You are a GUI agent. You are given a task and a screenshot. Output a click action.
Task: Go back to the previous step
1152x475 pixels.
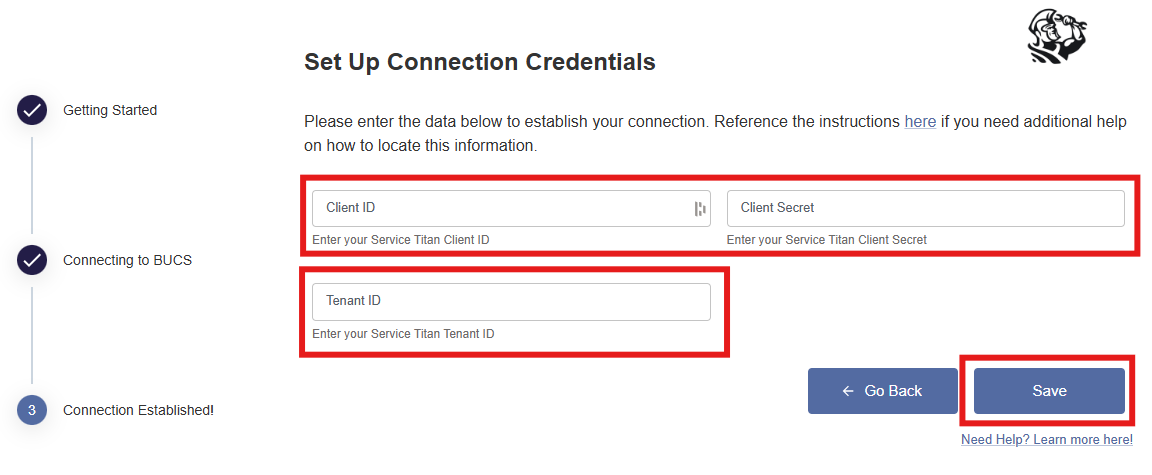click(883, 391)
